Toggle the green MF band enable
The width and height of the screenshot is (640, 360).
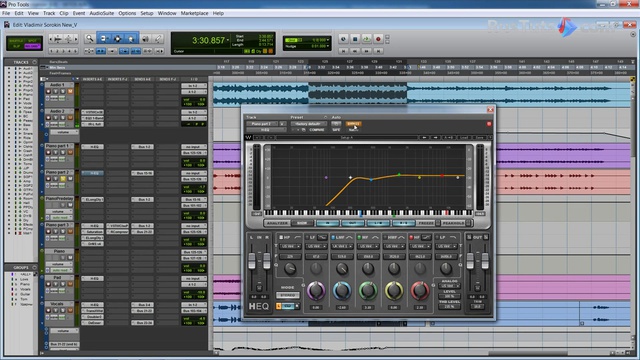tap(359, 237)
